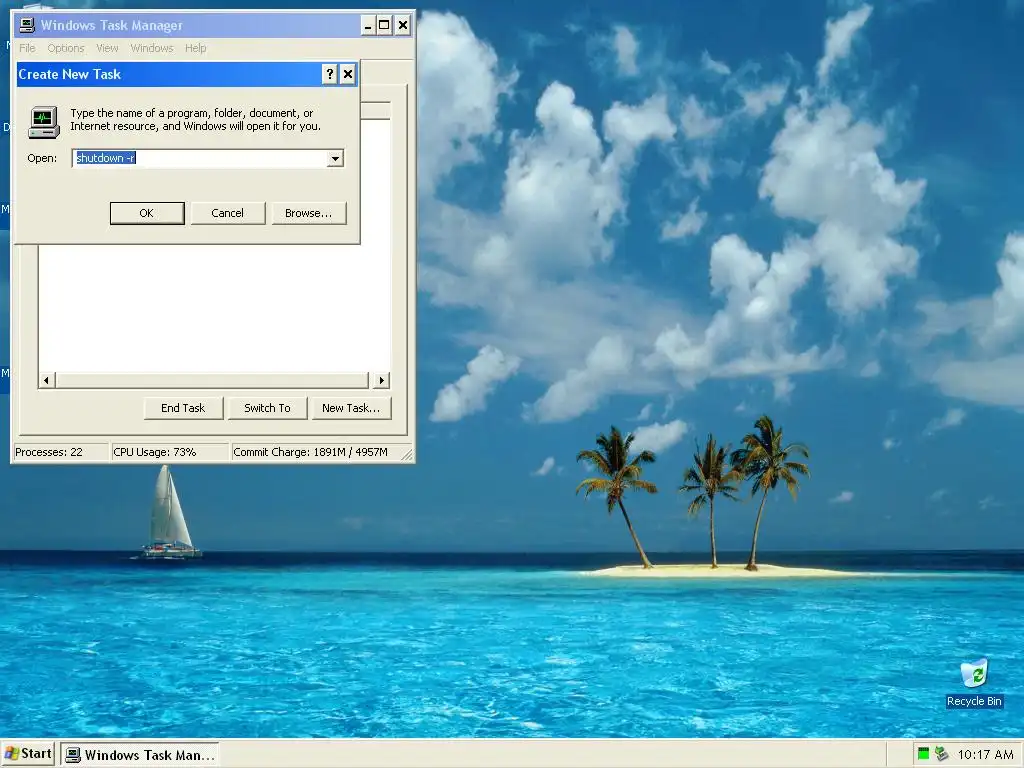Minimize the Windows Task Manager window
This screenshot has height=768, width=1024.
(368, 26)
